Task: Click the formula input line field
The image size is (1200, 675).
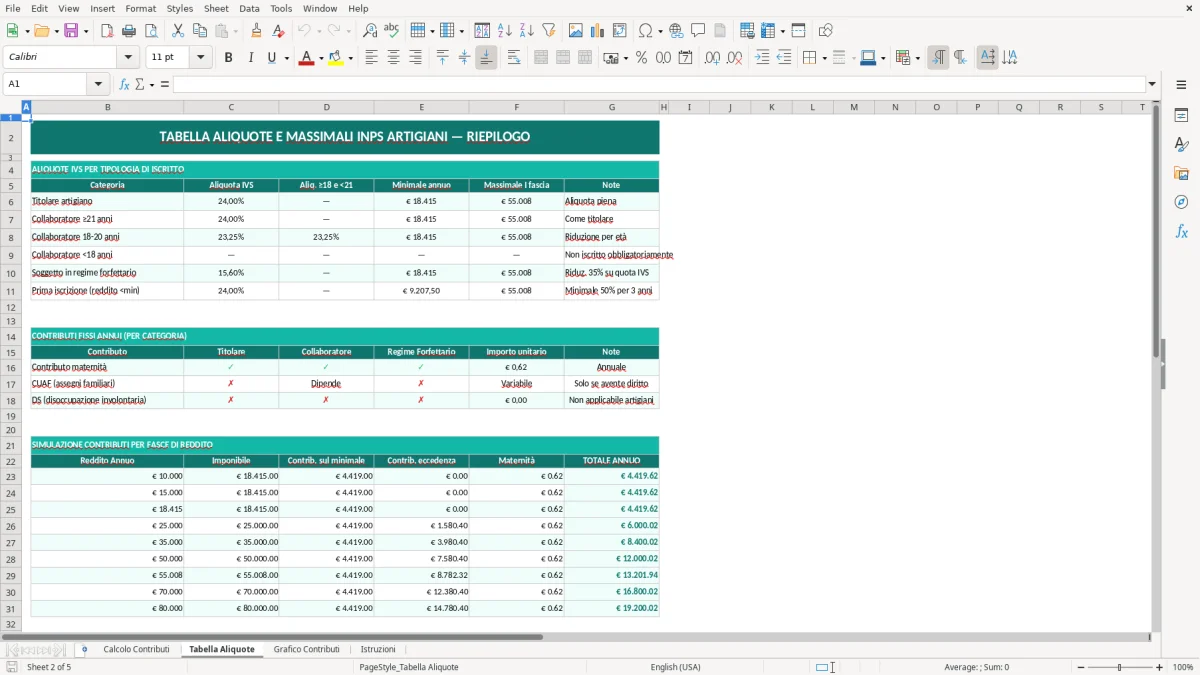Action: pyautogui.click(x=659, y=84)
